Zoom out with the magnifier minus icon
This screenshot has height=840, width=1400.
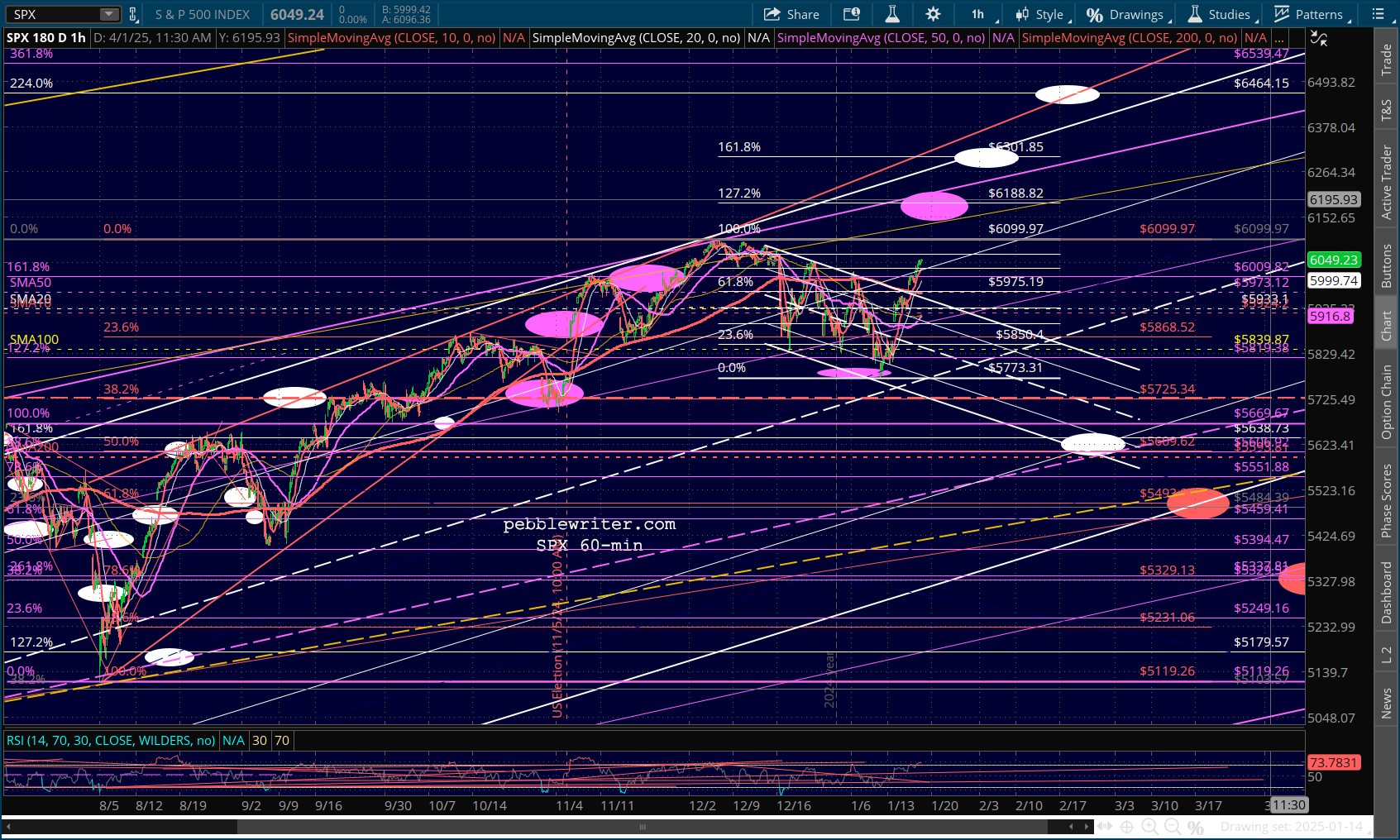coord(1173,827)
